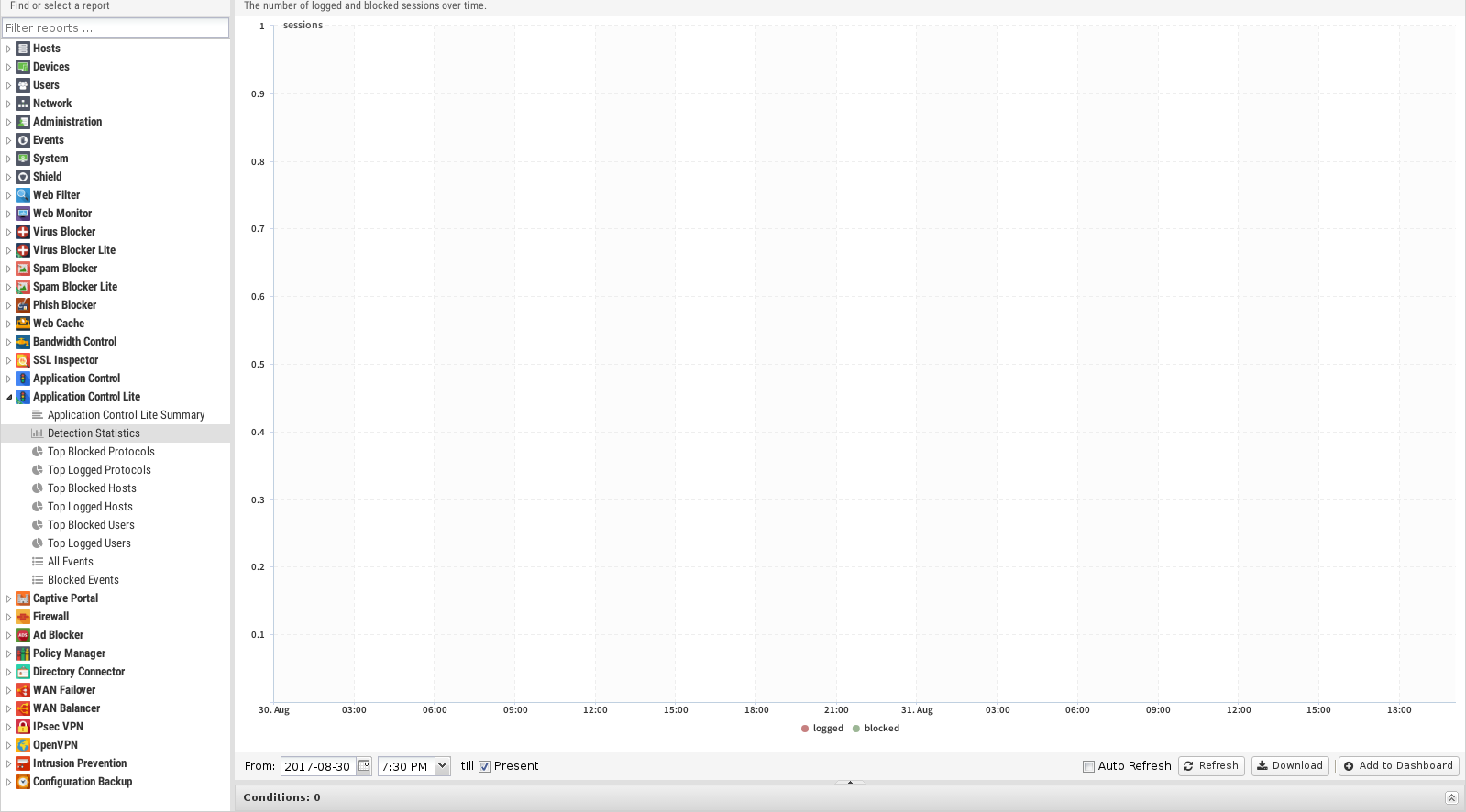Toggle the blocked legend color dot

point(856,729)
